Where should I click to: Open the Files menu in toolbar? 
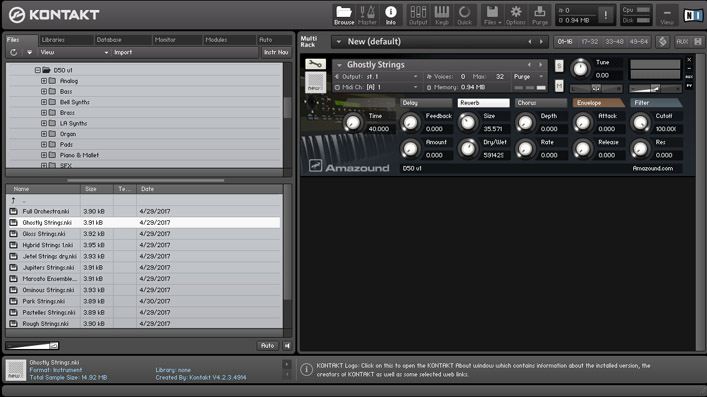492,15
